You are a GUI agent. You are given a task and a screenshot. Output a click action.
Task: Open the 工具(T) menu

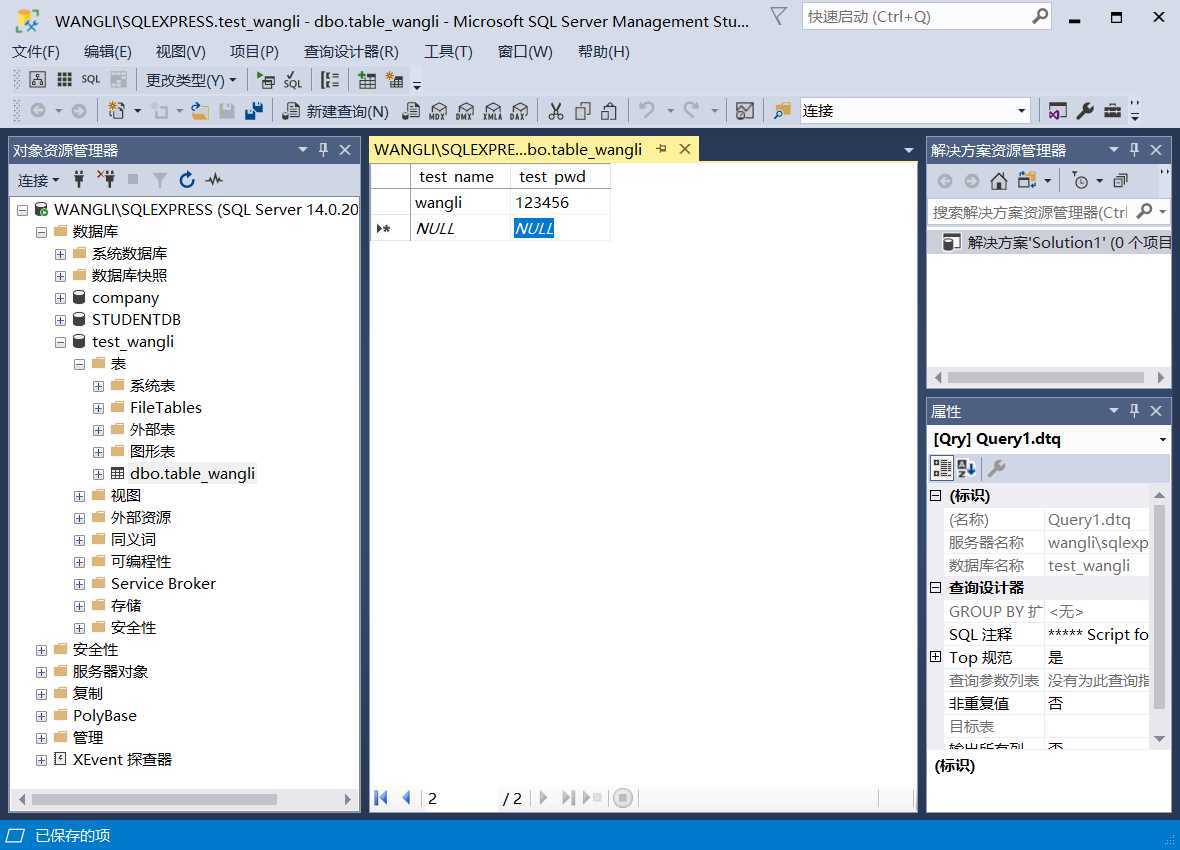click(449, 51)
